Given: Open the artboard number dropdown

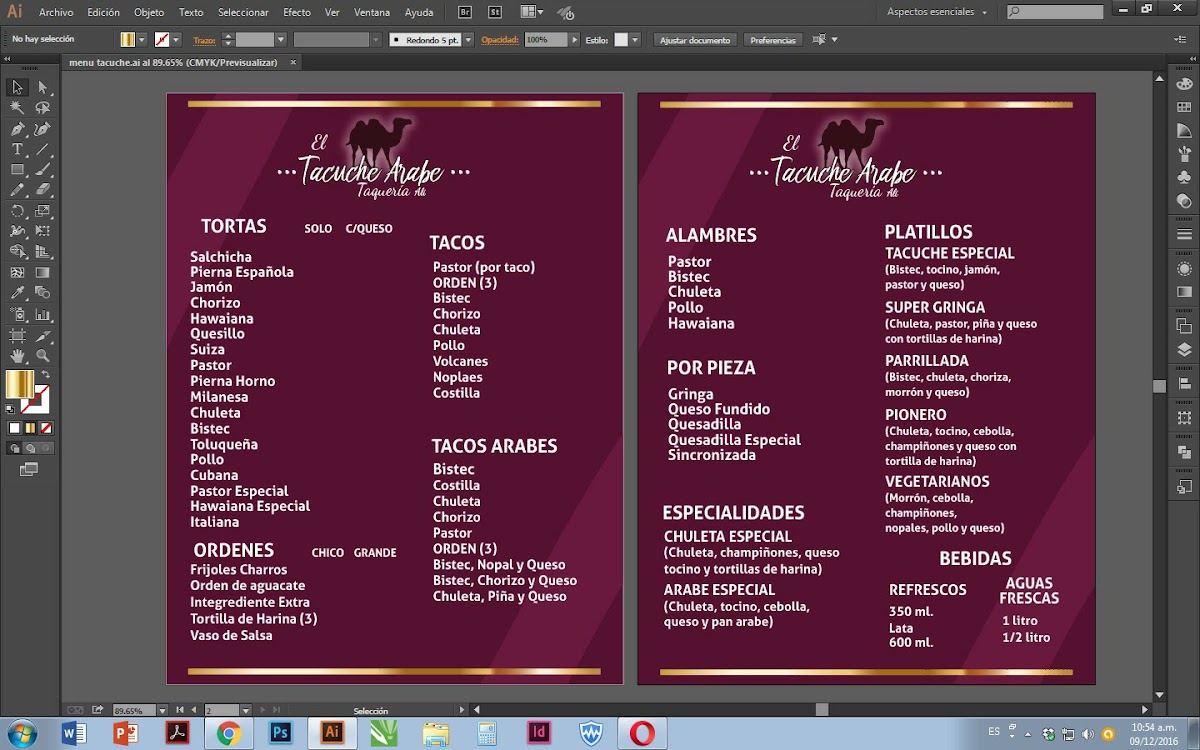Looking at the screenshot, I should point(246,710).
